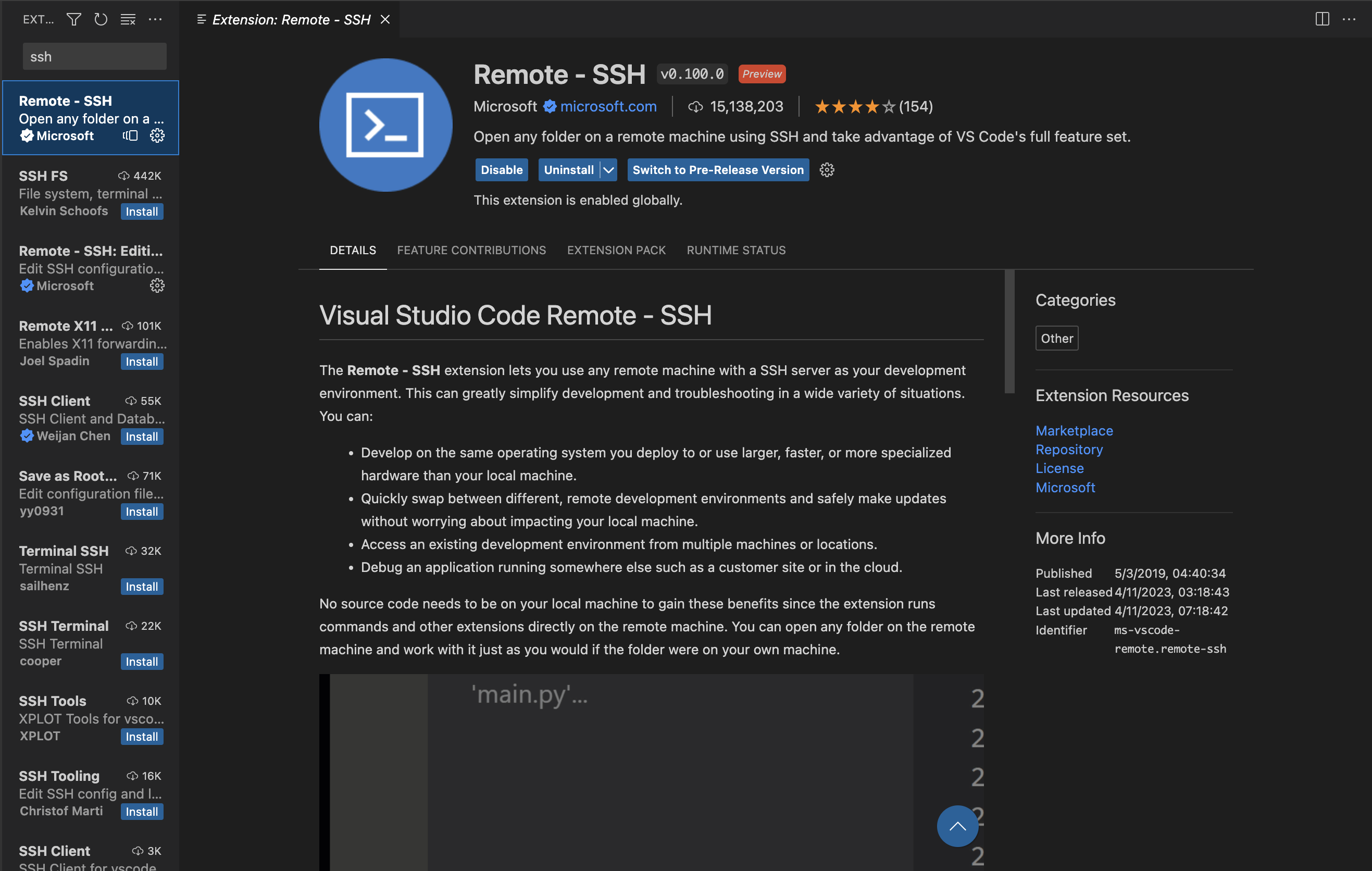Expand the Uninstall dropdown arrow
The height and width of the screenshot is (871, 1372).
(608, 169)
